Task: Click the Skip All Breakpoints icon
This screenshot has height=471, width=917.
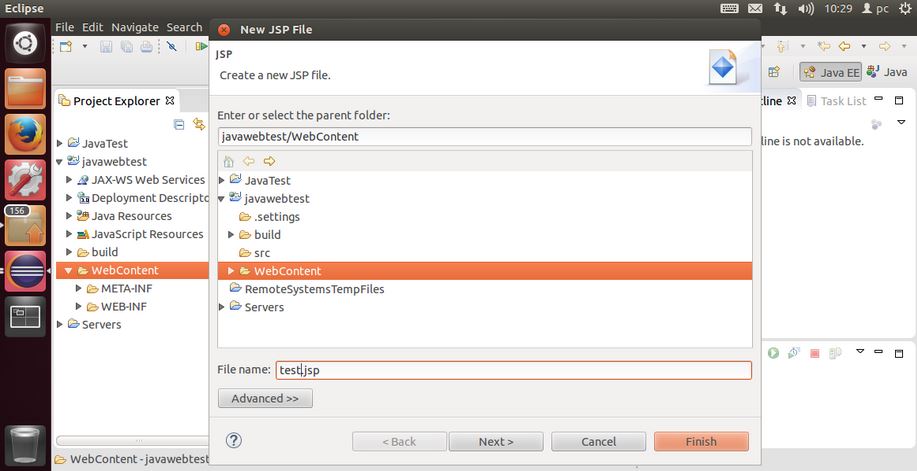Action: (172, 46)
